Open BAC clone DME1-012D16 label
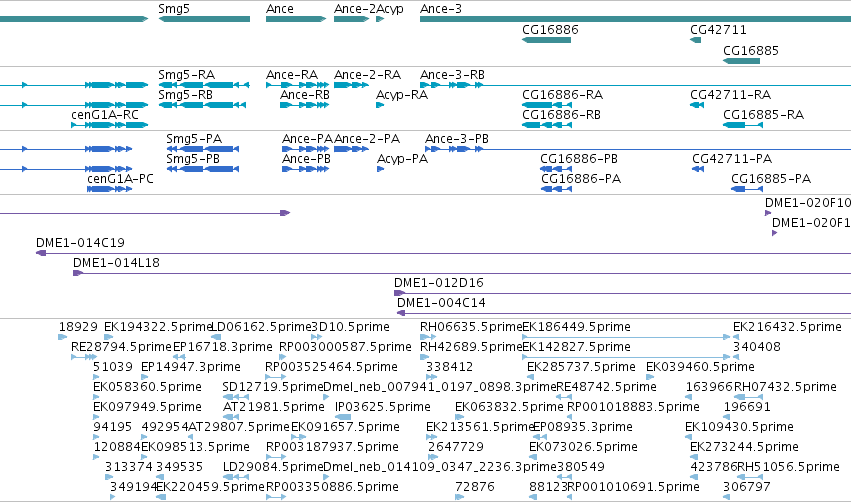This screenshot has width=851, height=502. 439,283
